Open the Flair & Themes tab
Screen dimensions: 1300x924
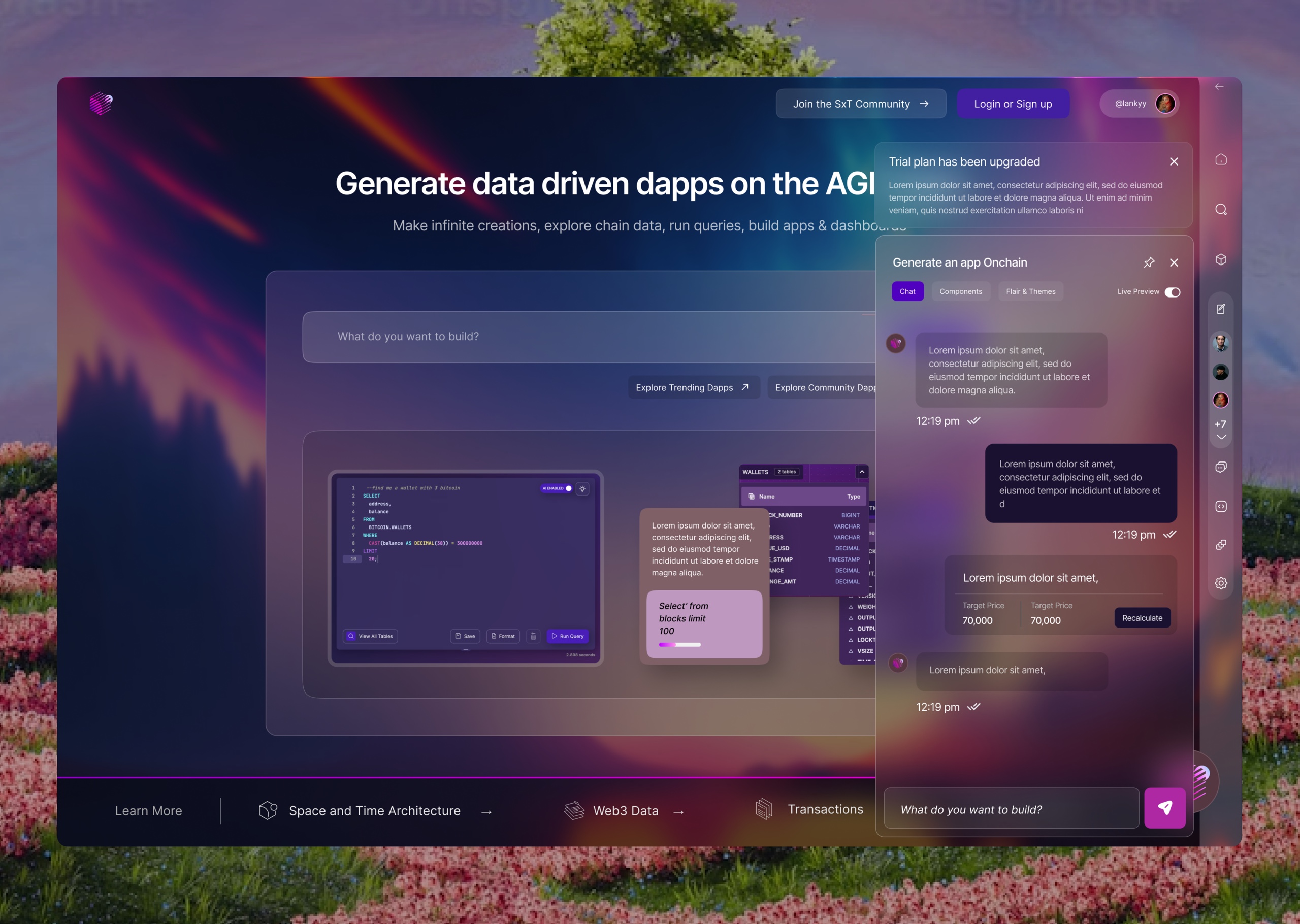pos(1030,291)
